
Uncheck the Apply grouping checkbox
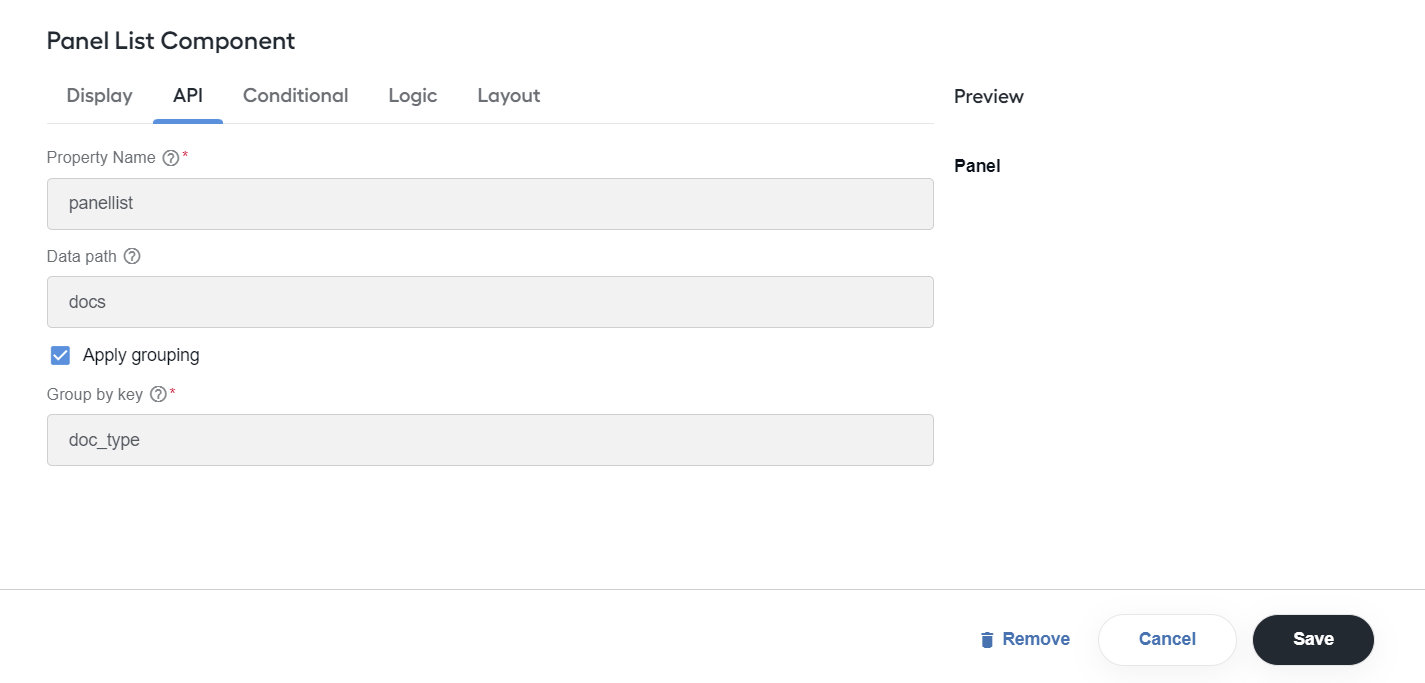coord(60,355)
